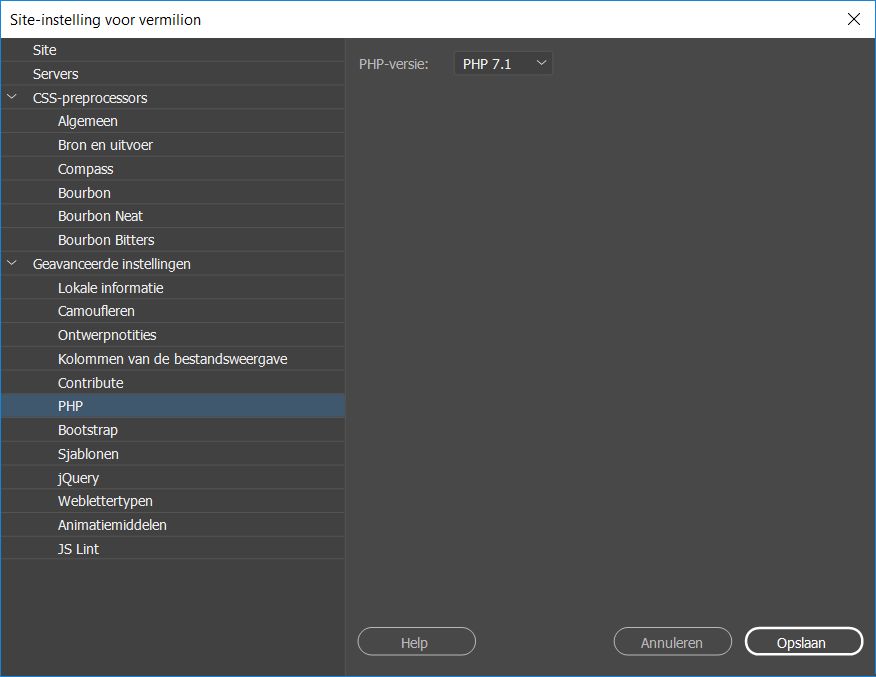Click the PHP-versie label

pyautogui.click(x=393, y=64)
